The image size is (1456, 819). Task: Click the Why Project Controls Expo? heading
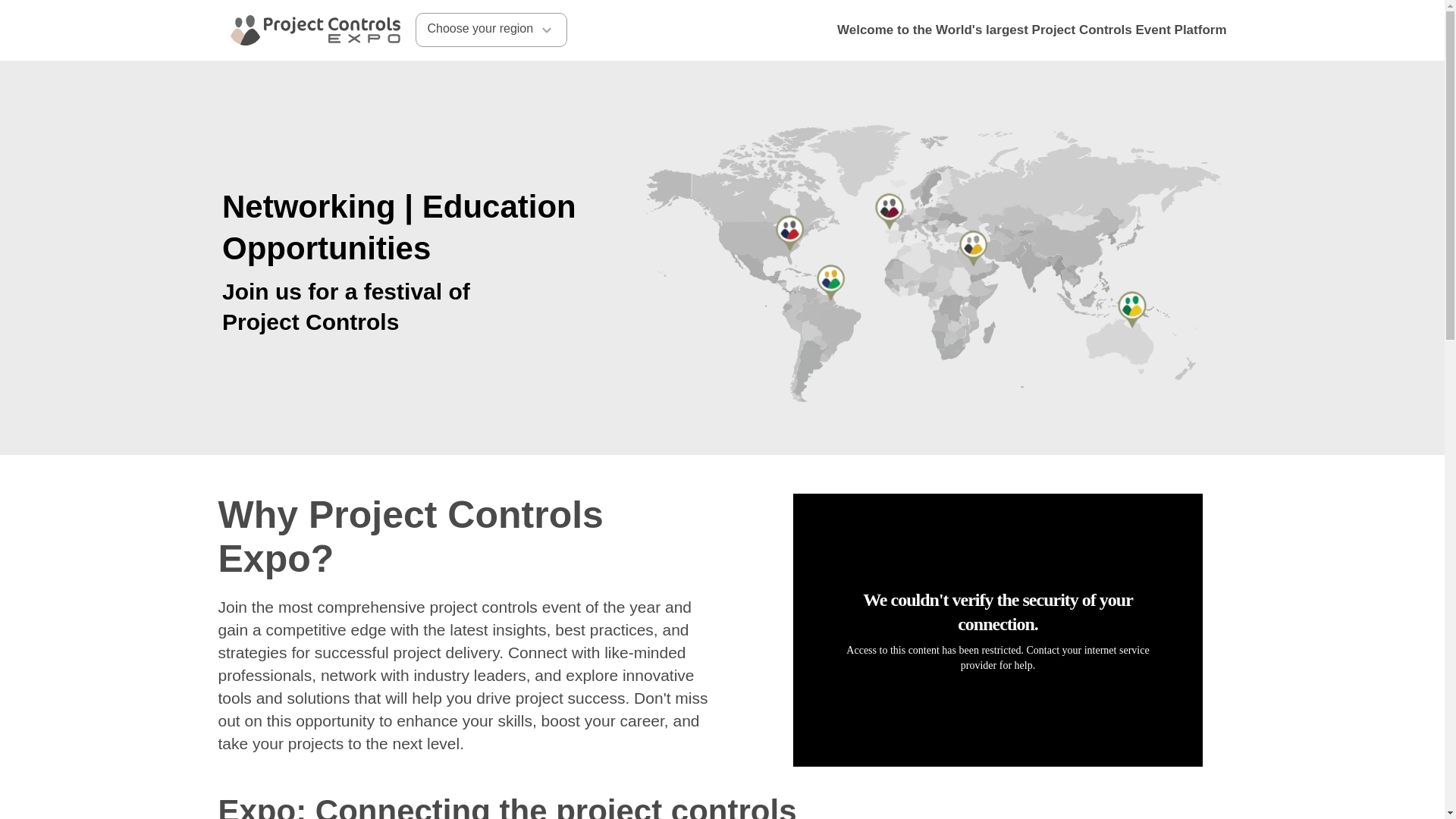pyautogui.click(x=410, y=537)
